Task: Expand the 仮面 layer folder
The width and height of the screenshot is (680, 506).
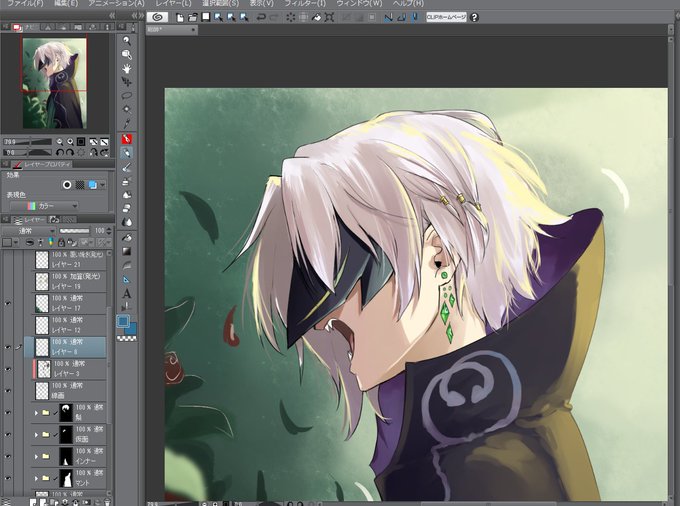Action: (x=36, y=434)
